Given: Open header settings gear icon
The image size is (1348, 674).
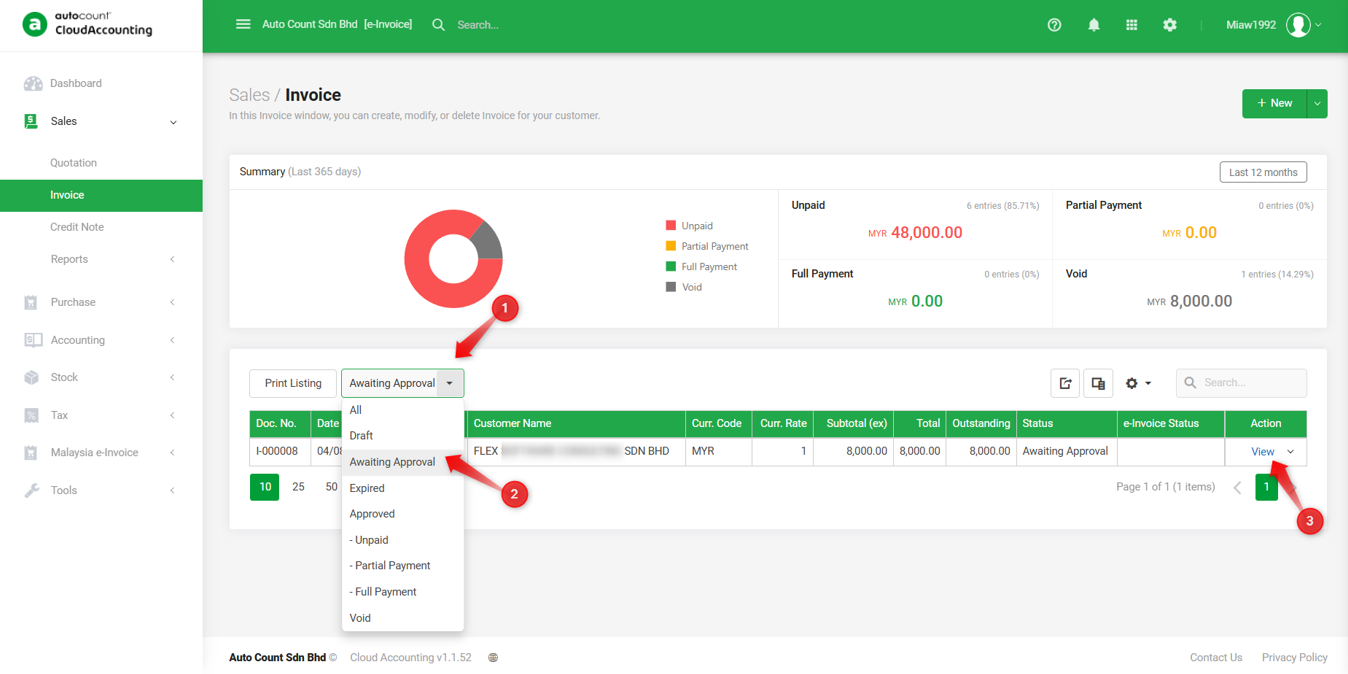Looking at the screenshot, I should tap(1170, 25).
